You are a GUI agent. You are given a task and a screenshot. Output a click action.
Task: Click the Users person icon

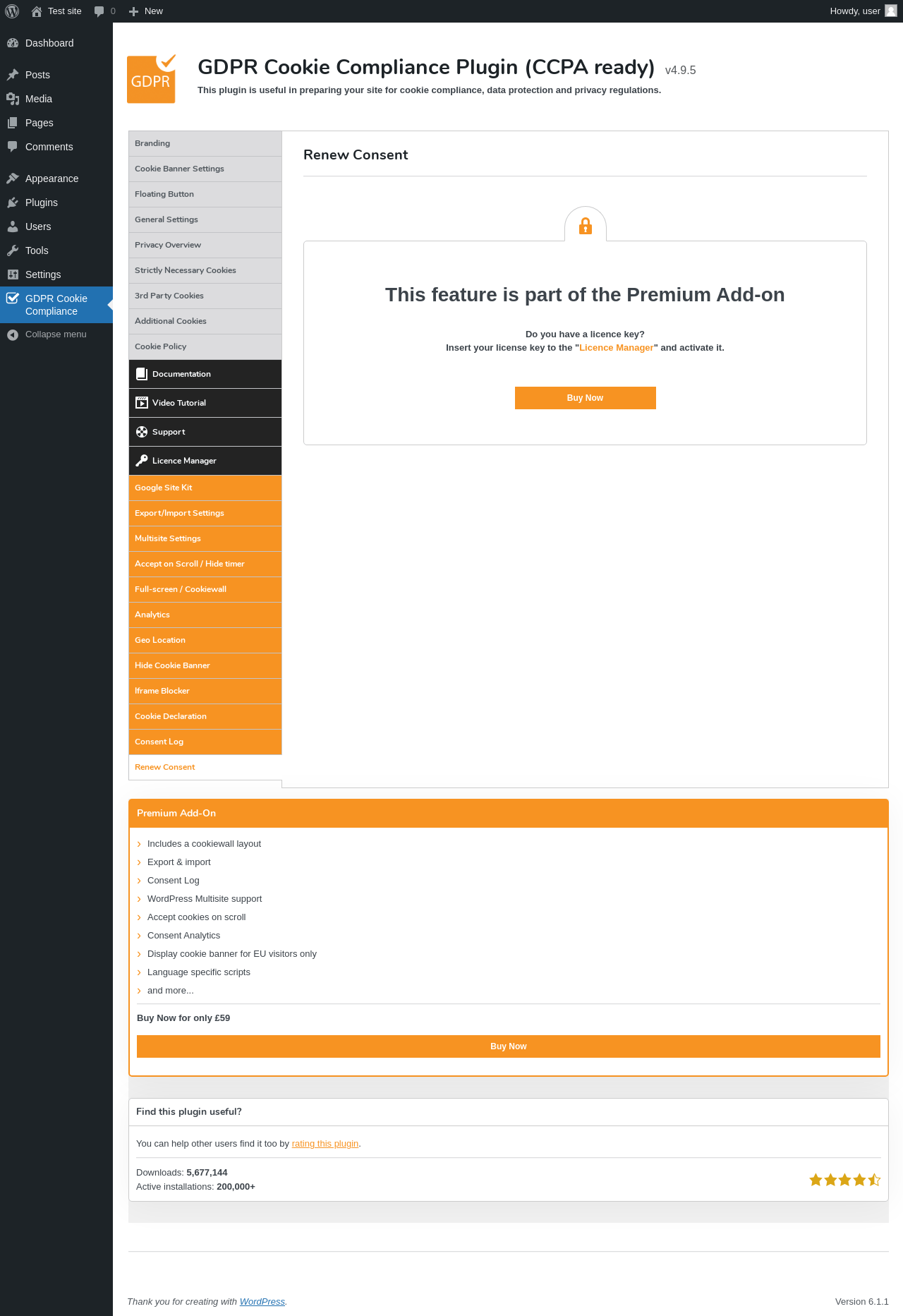point(13,227)
